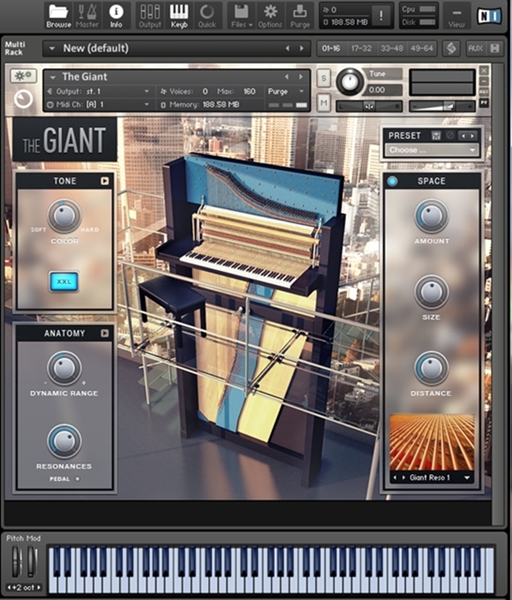The height and width of the screenshot is (600, 512).
Task: Click the +2 oct keyboard octave control
Action: (24, 587)
